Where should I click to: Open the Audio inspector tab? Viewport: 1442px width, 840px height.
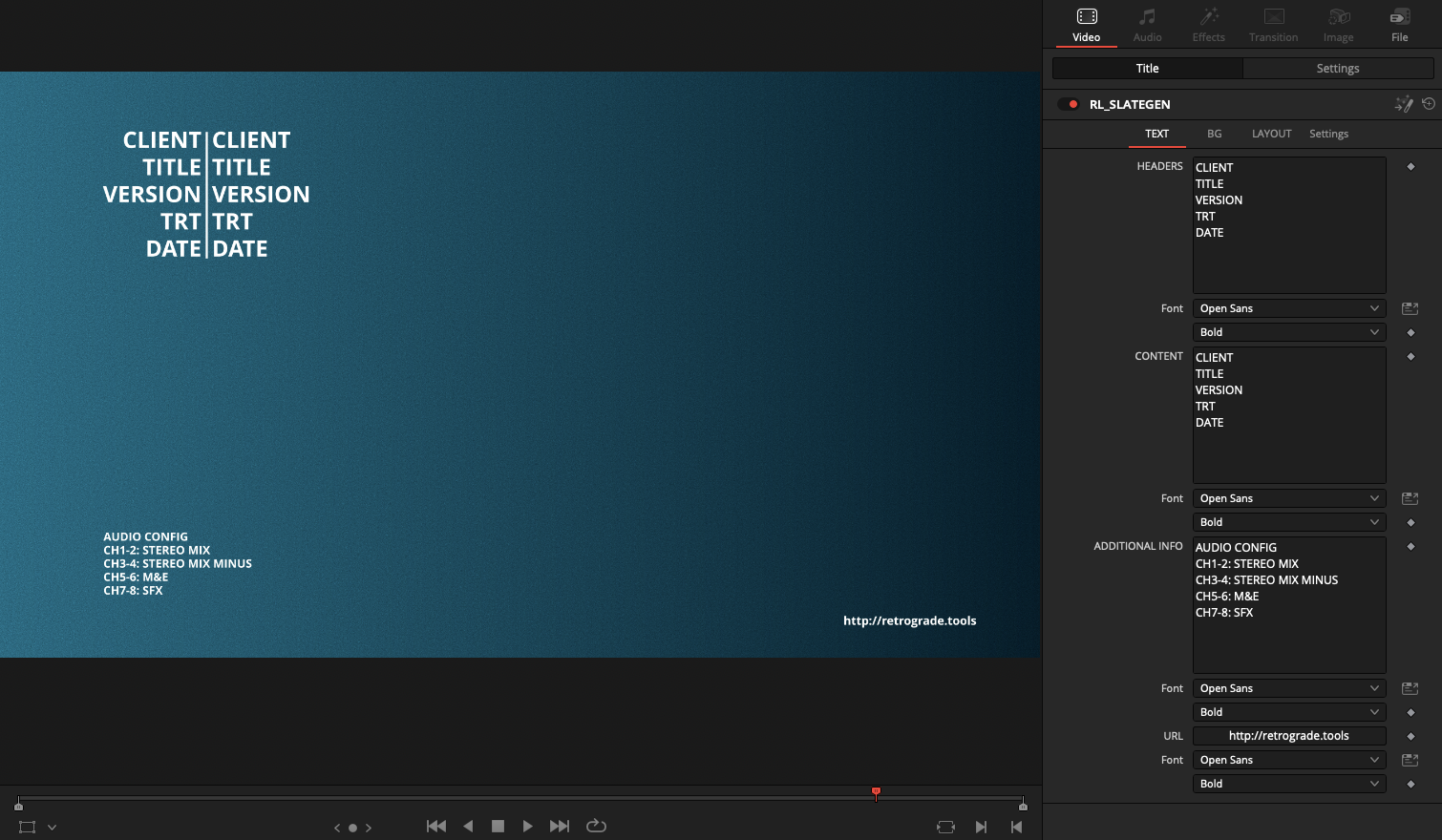coord(1147,25)
